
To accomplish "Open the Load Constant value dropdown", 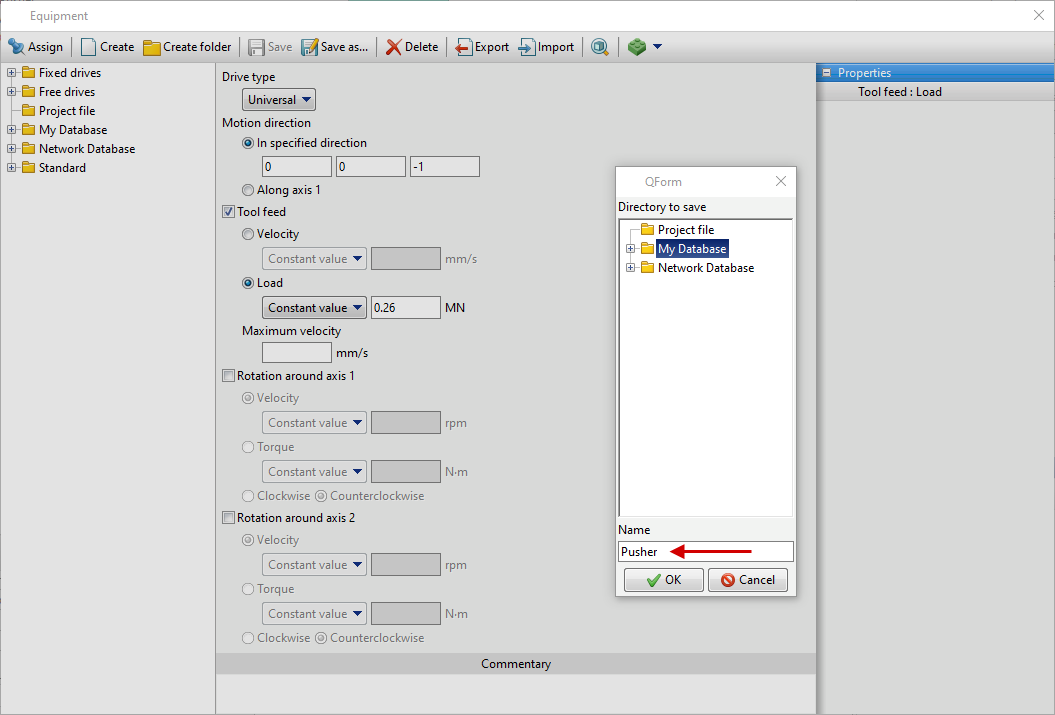I will click(x=314, y=308).
